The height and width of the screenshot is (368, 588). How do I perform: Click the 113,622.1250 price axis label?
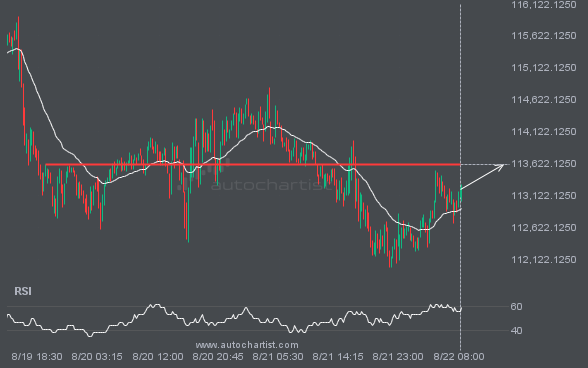544,164
